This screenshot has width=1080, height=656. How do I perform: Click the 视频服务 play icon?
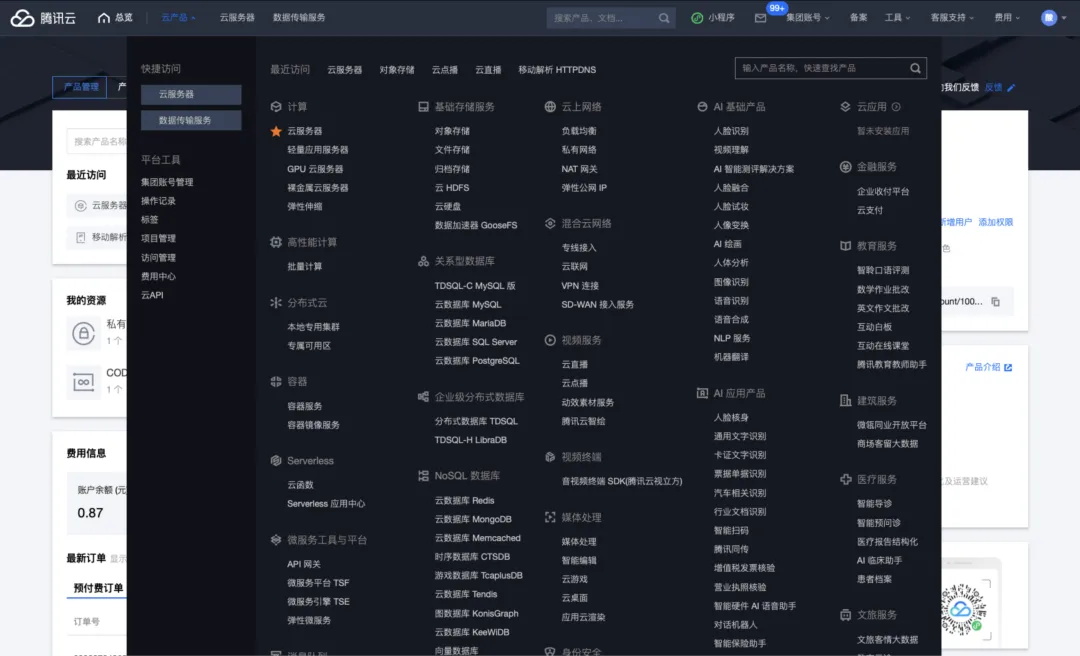(550, 340)
